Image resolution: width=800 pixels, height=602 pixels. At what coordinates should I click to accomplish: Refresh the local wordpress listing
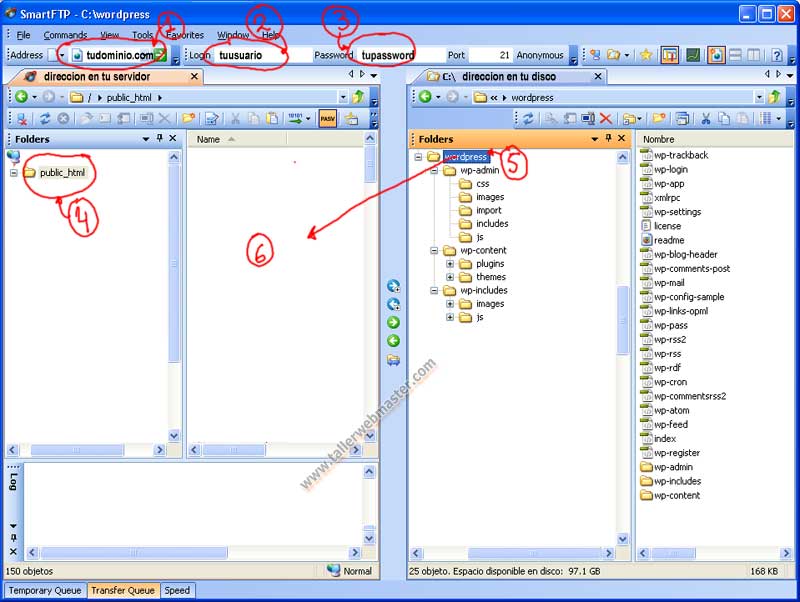pos(528,119)
